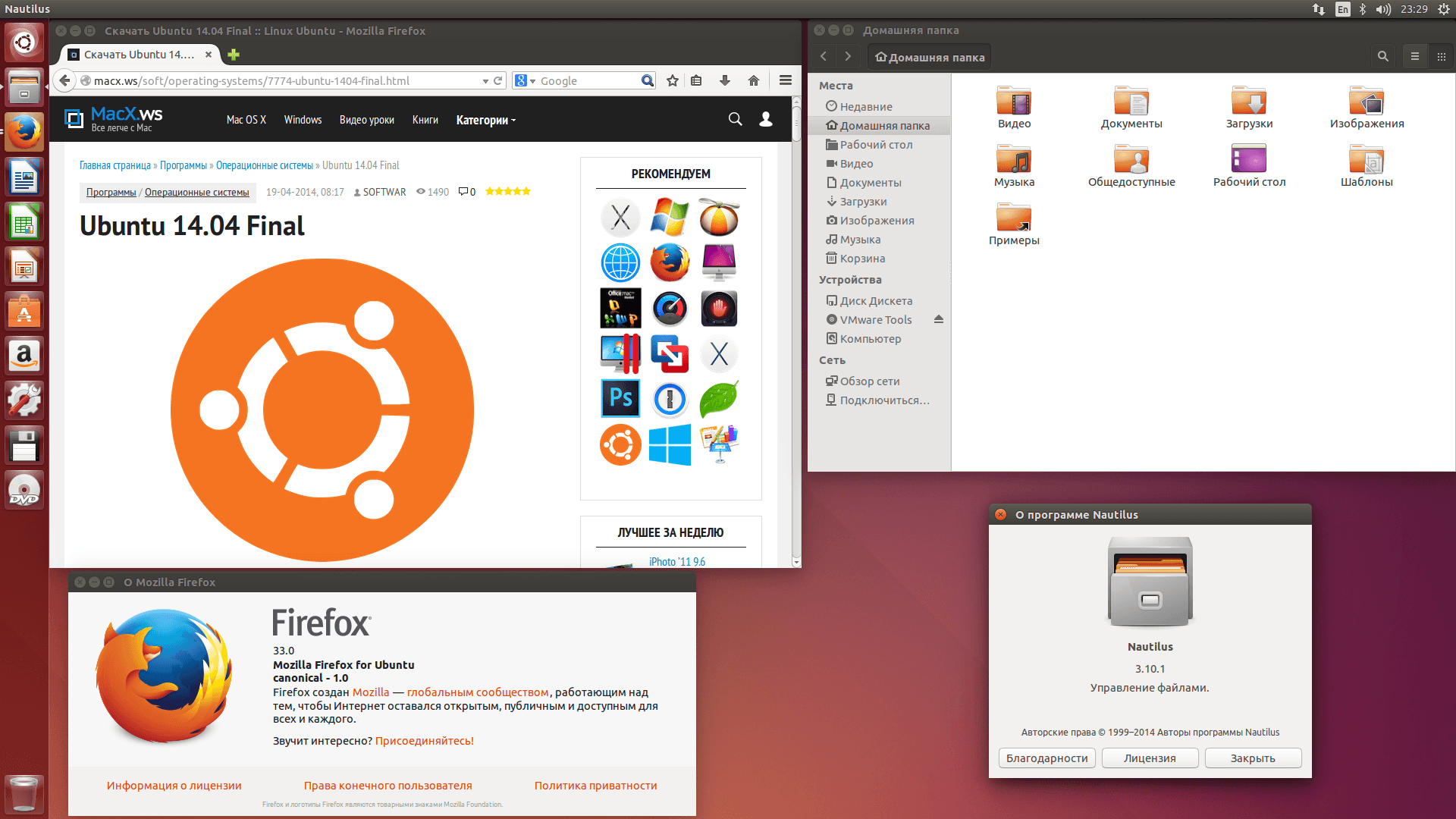The height and width of the screenshot is (819, 1456).
Task: Open Информация о лицензии link
Action: [174, 786]
